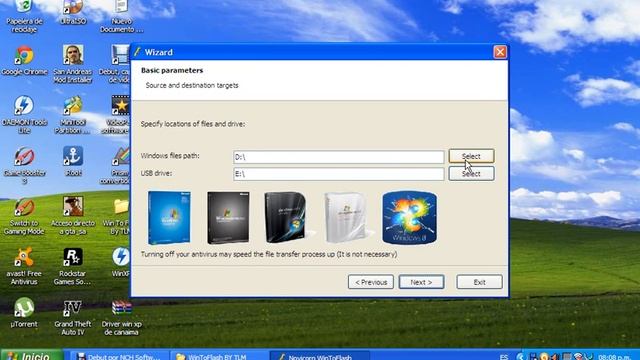Click Select button for Windows files path
This screenshot has height=360, width=640.
pos(471,156)
